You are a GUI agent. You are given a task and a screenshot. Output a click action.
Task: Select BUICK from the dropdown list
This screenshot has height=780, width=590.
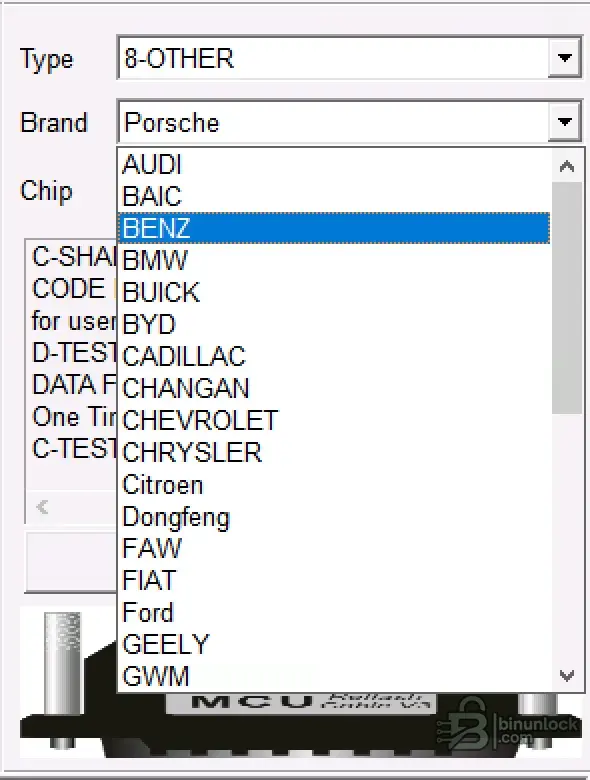point(334,292)
